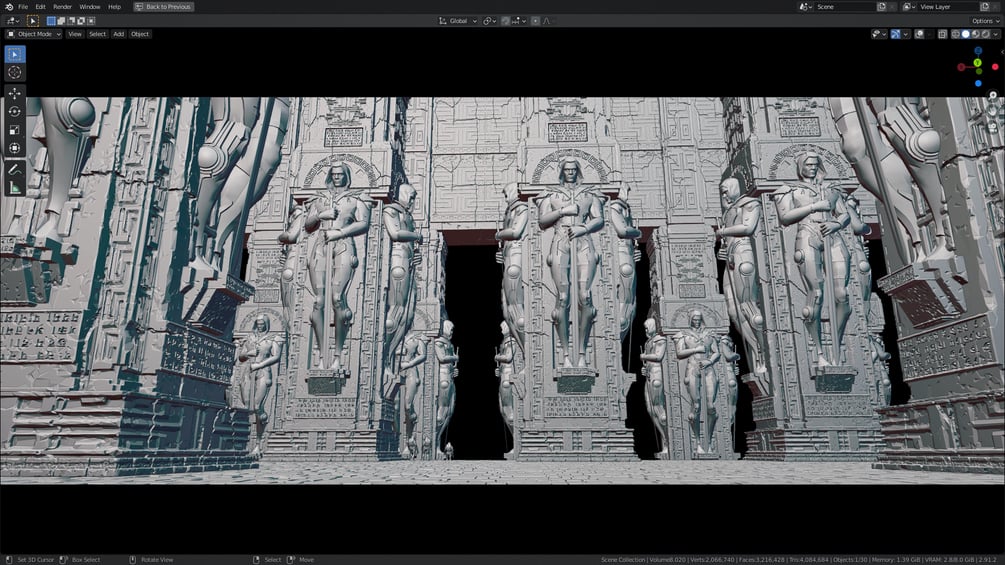Viewport: 1005px width, 565px height.
Task: Open the Object Mode dropdown
Action: point(33,34)
